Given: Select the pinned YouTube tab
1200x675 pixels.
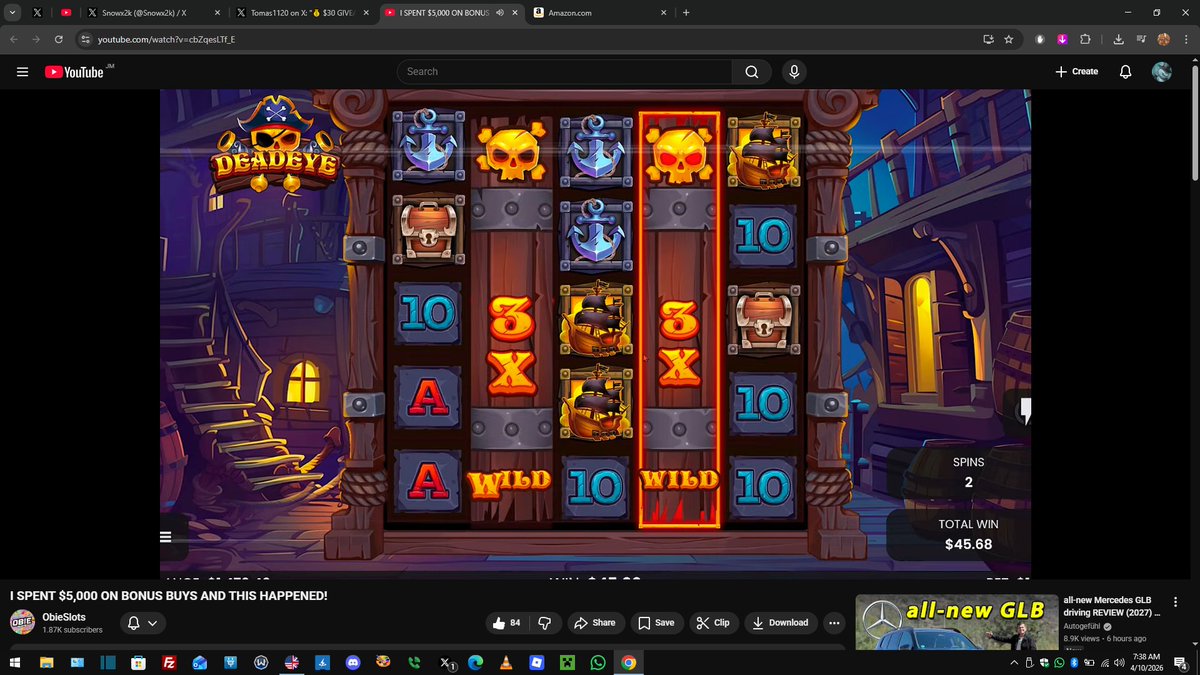Looking at the screenshot, I should (x=66, y=13).
